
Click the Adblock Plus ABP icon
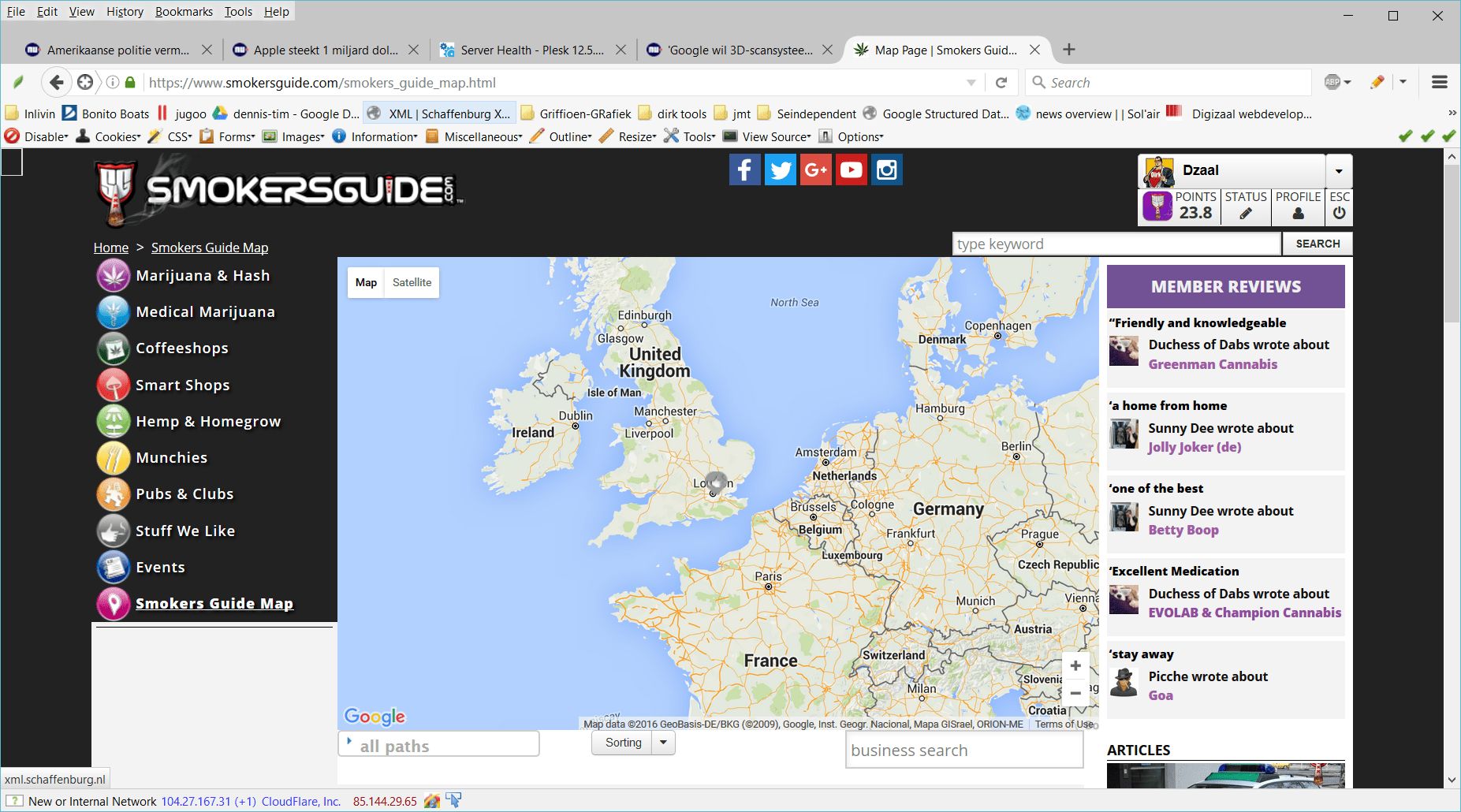coord(1333,82)
